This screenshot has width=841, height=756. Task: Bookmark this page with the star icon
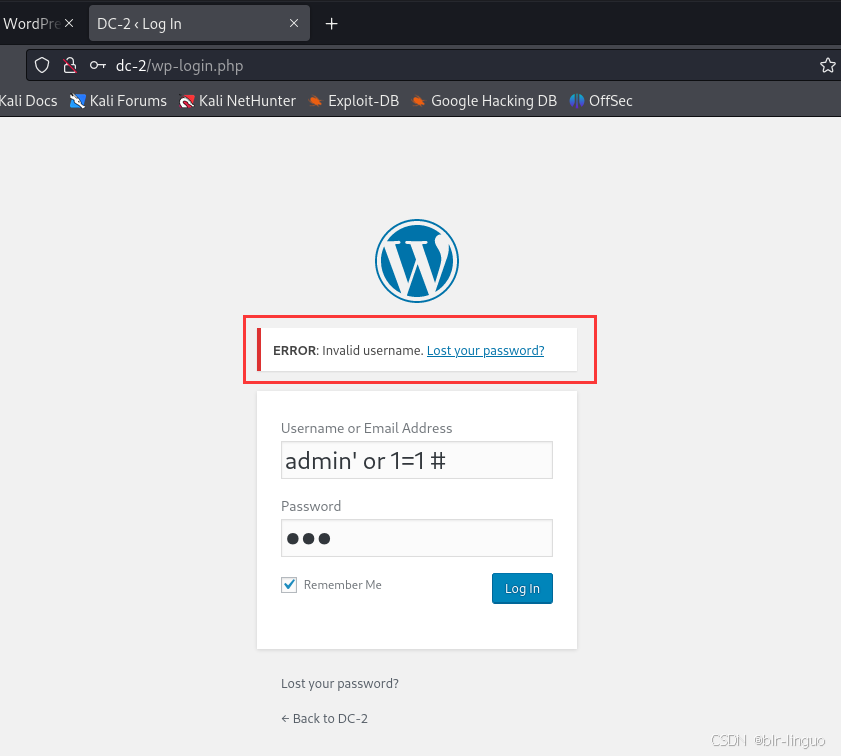(x=828, y=65)
